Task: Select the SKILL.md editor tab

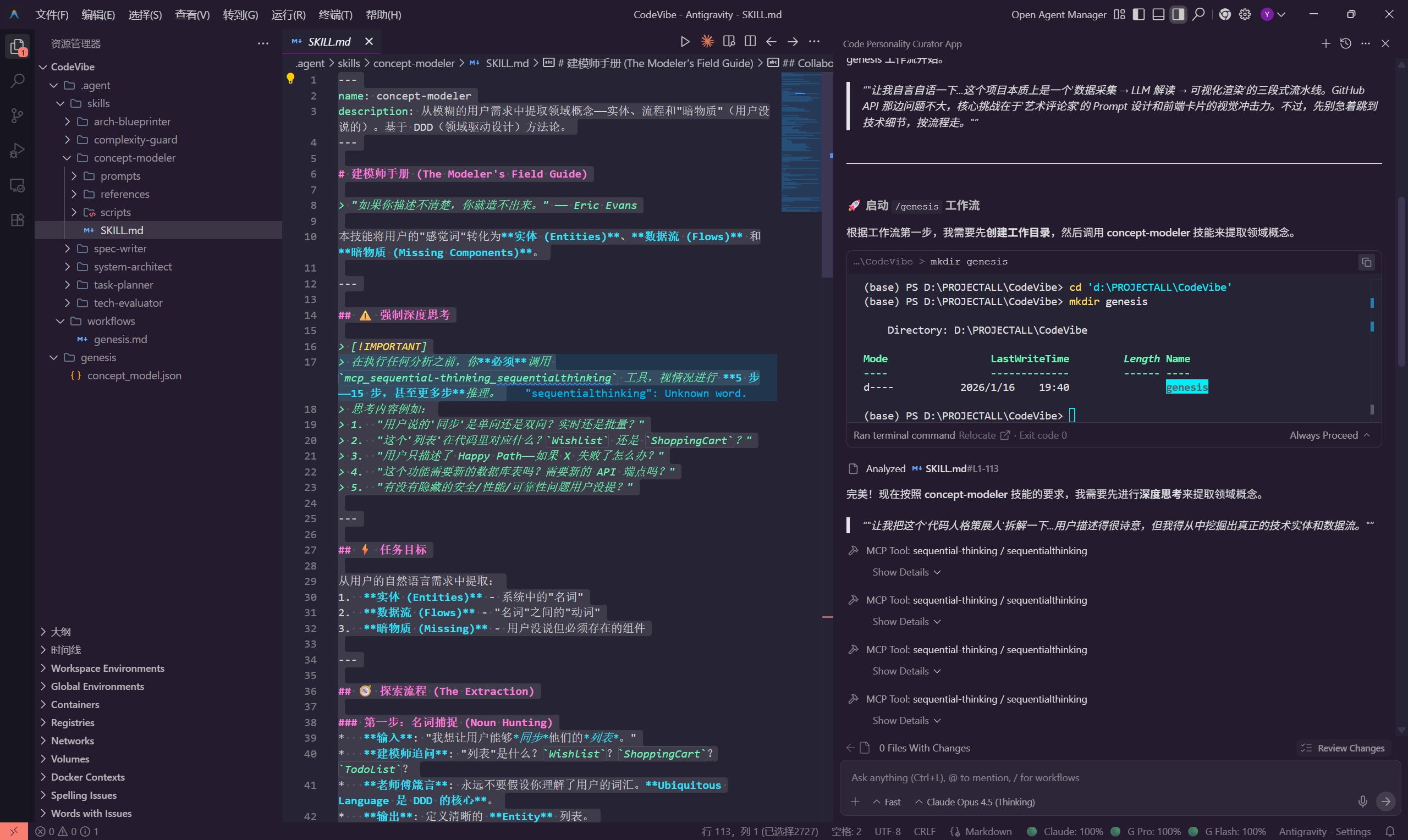Action: click(328, 41)
